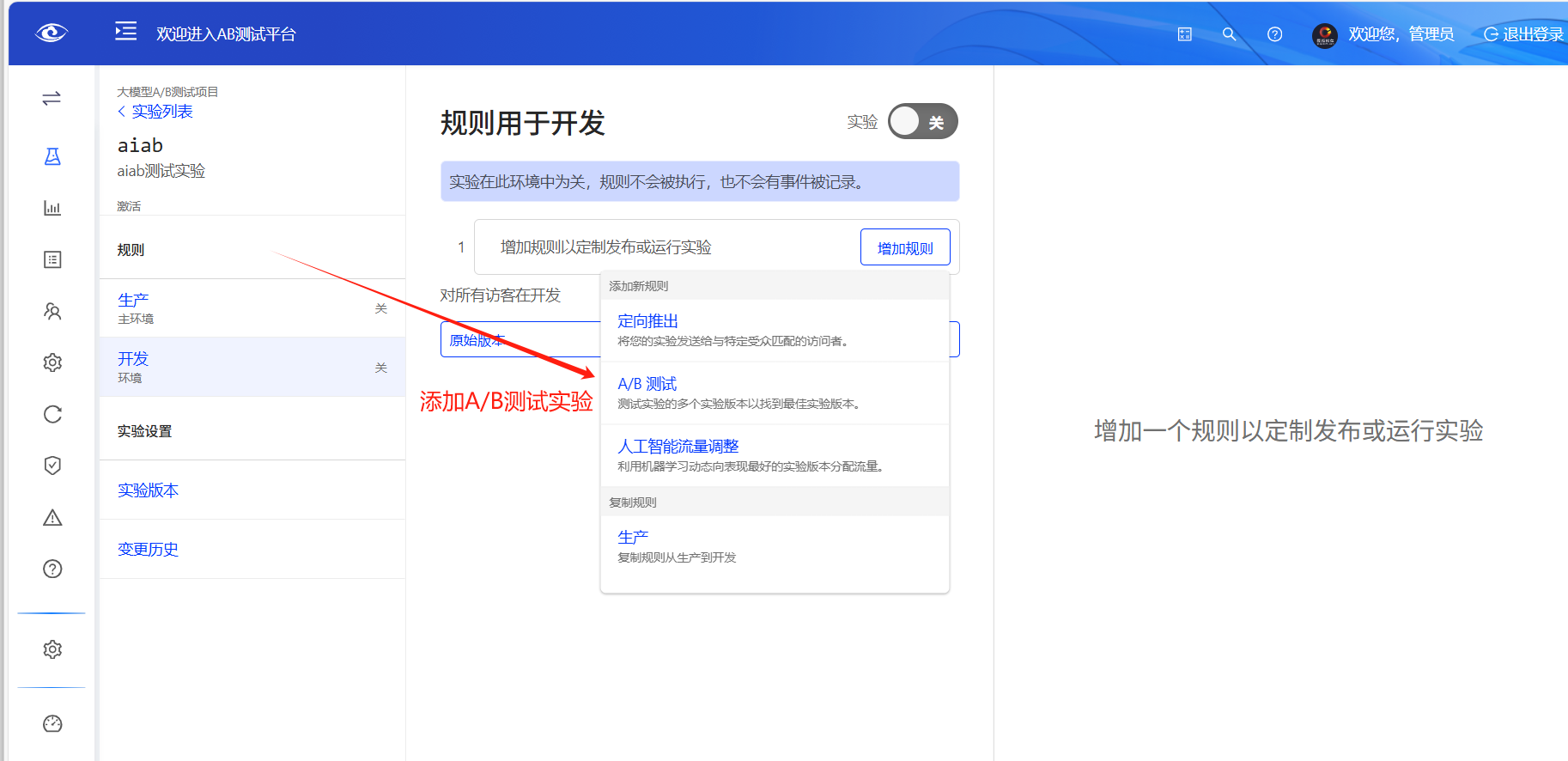Click the warning triangle icon in sidebar
Image resolution: width=1568 pixels, height=761 pixels.
[x=52, y=517]
